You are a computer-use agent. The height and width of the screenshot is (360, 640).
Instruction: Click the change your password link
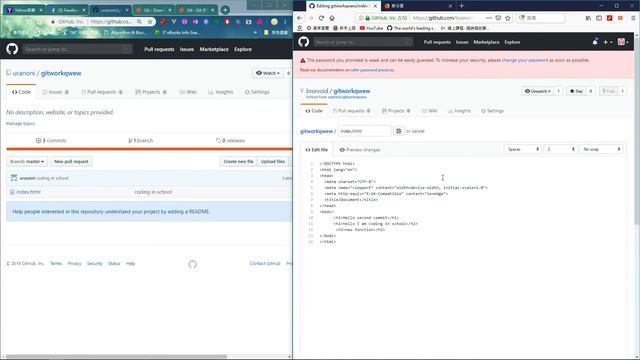coord(525,60)
